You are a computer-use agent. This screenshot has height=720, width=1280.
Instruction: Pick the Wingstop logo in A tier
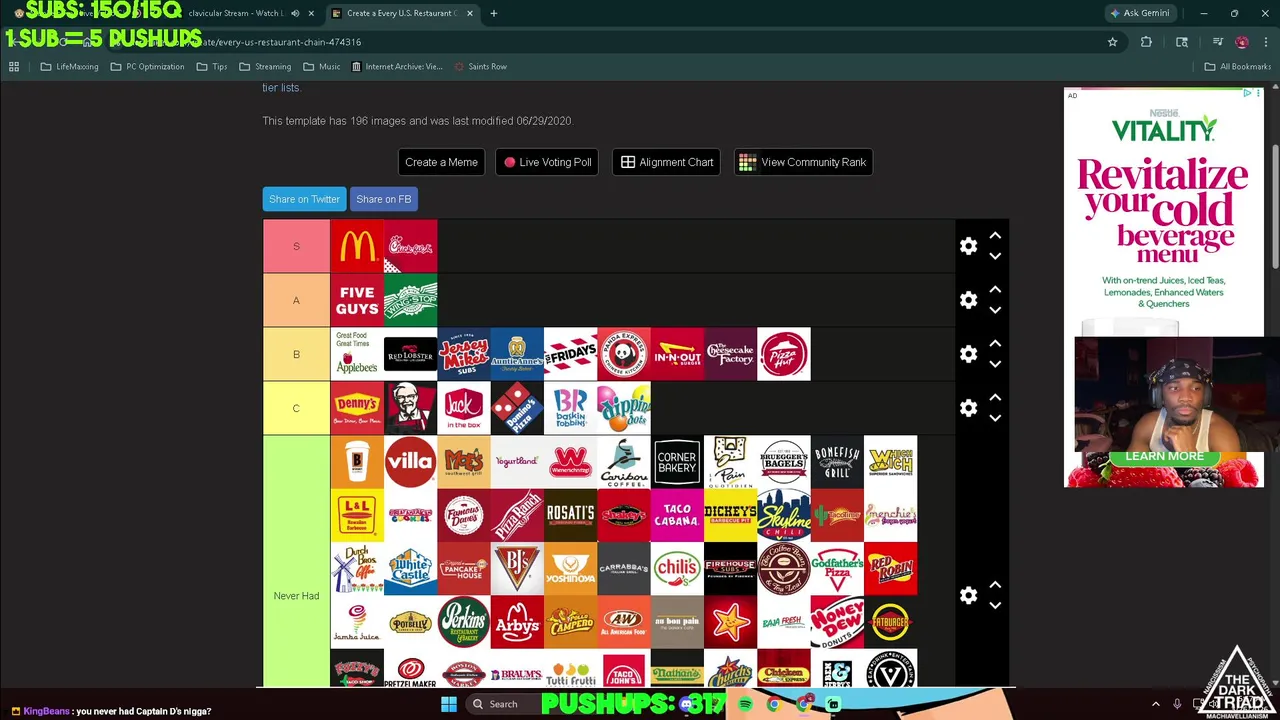(x=411, y=300)
